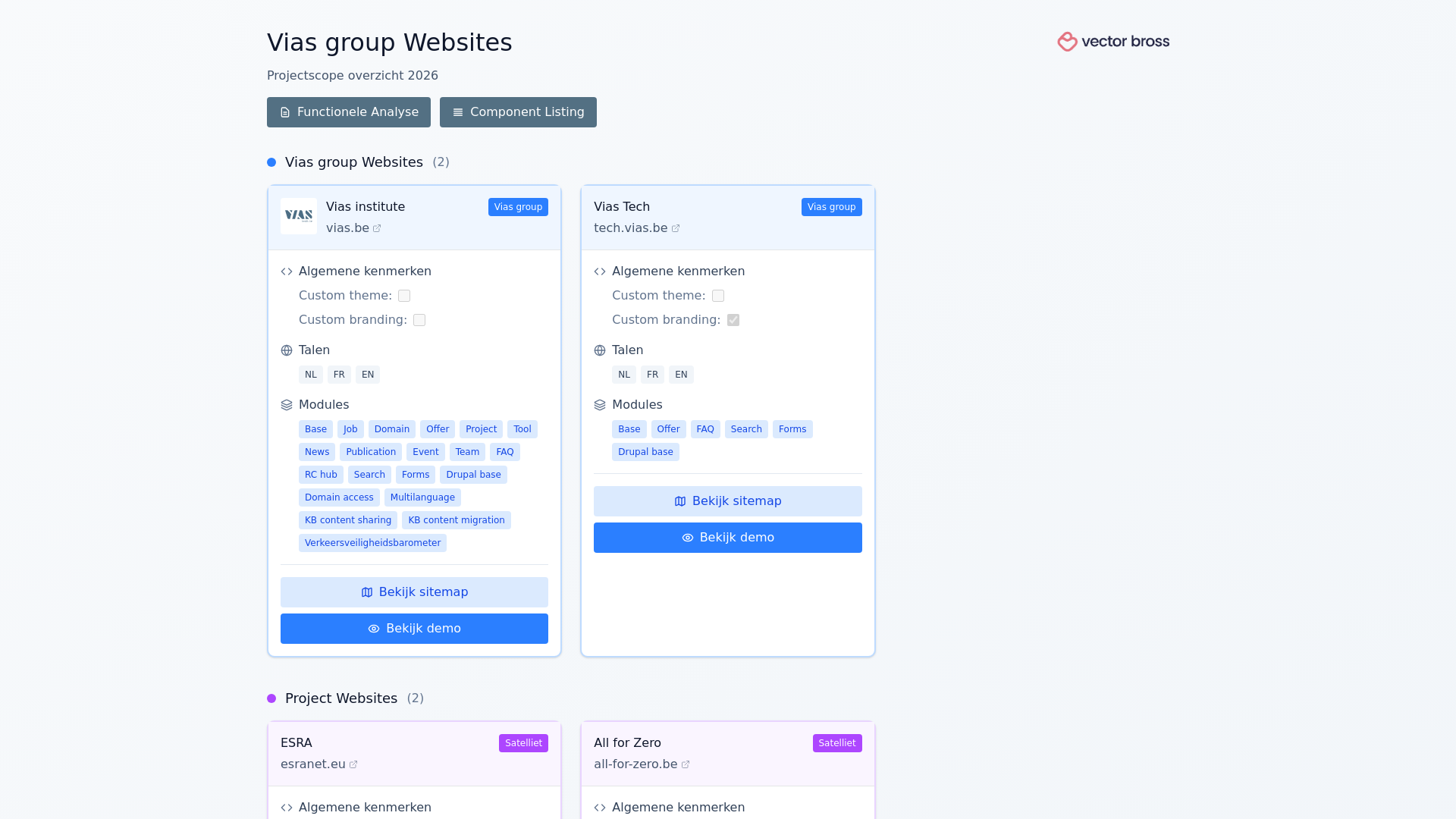Screen dimensions: 1456x819
Task: Click the external link icon next to vias.be
Action: (377, 228)
